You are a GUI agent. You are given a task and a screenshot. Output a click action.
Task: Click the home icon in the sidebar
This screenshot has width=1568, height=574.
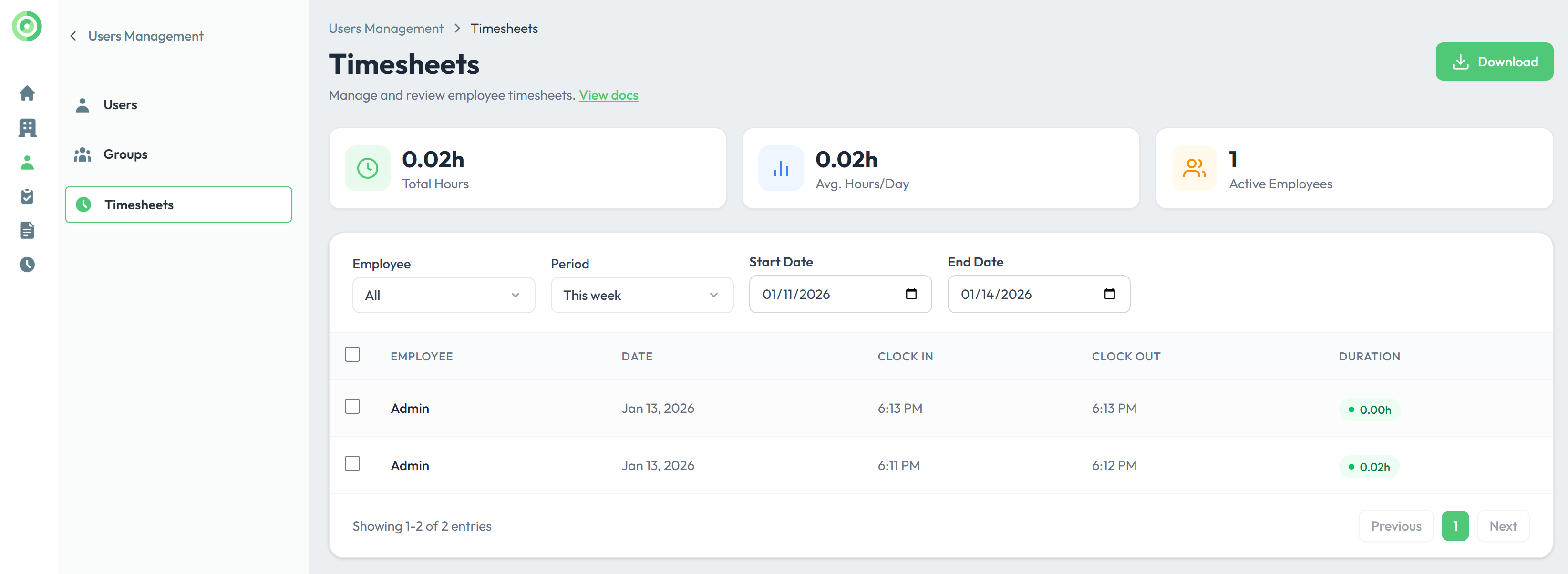point(27,93)
